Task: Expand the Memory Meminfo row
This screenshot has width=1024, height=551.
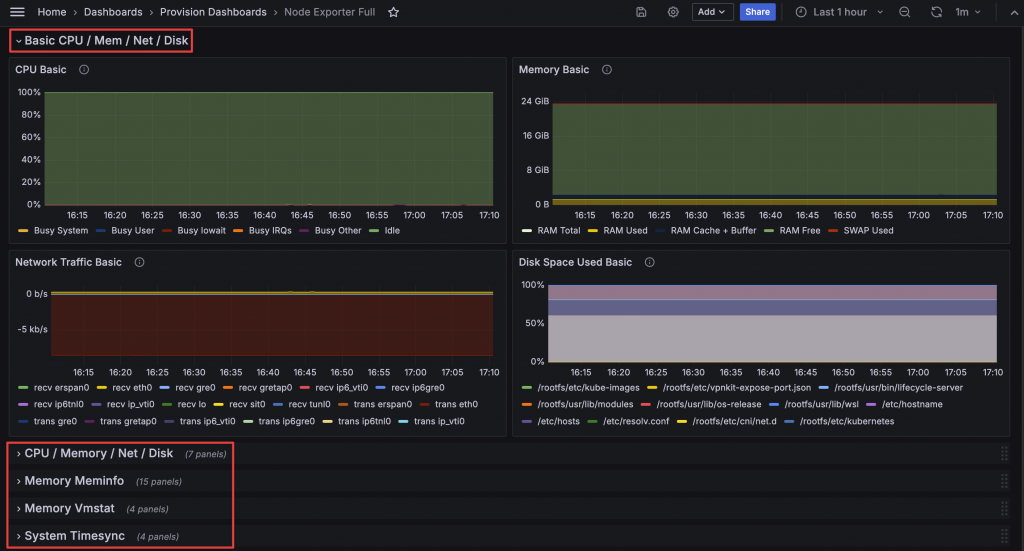Action: tap(70, 481)
